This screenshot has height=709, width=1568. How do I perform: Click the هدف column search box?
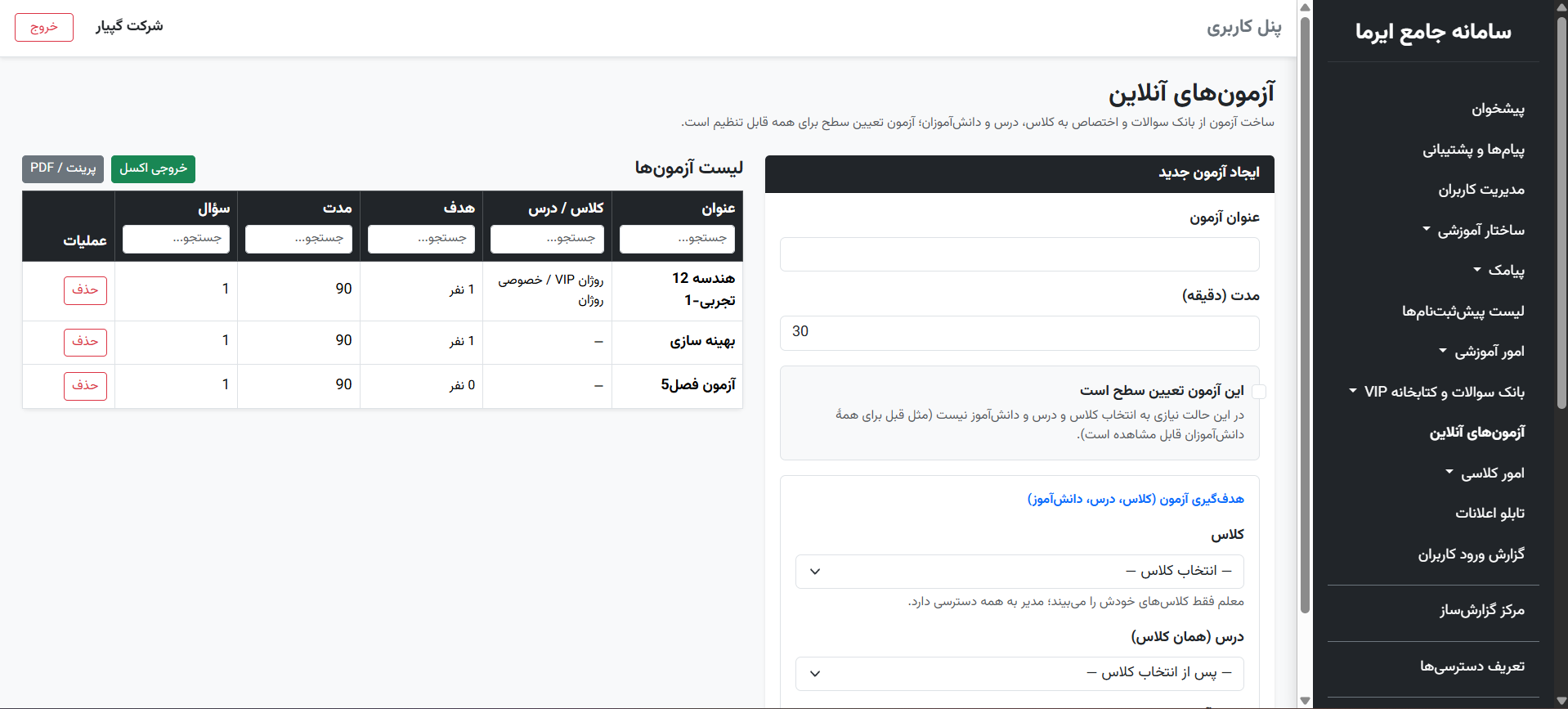[x=421, y=239]
